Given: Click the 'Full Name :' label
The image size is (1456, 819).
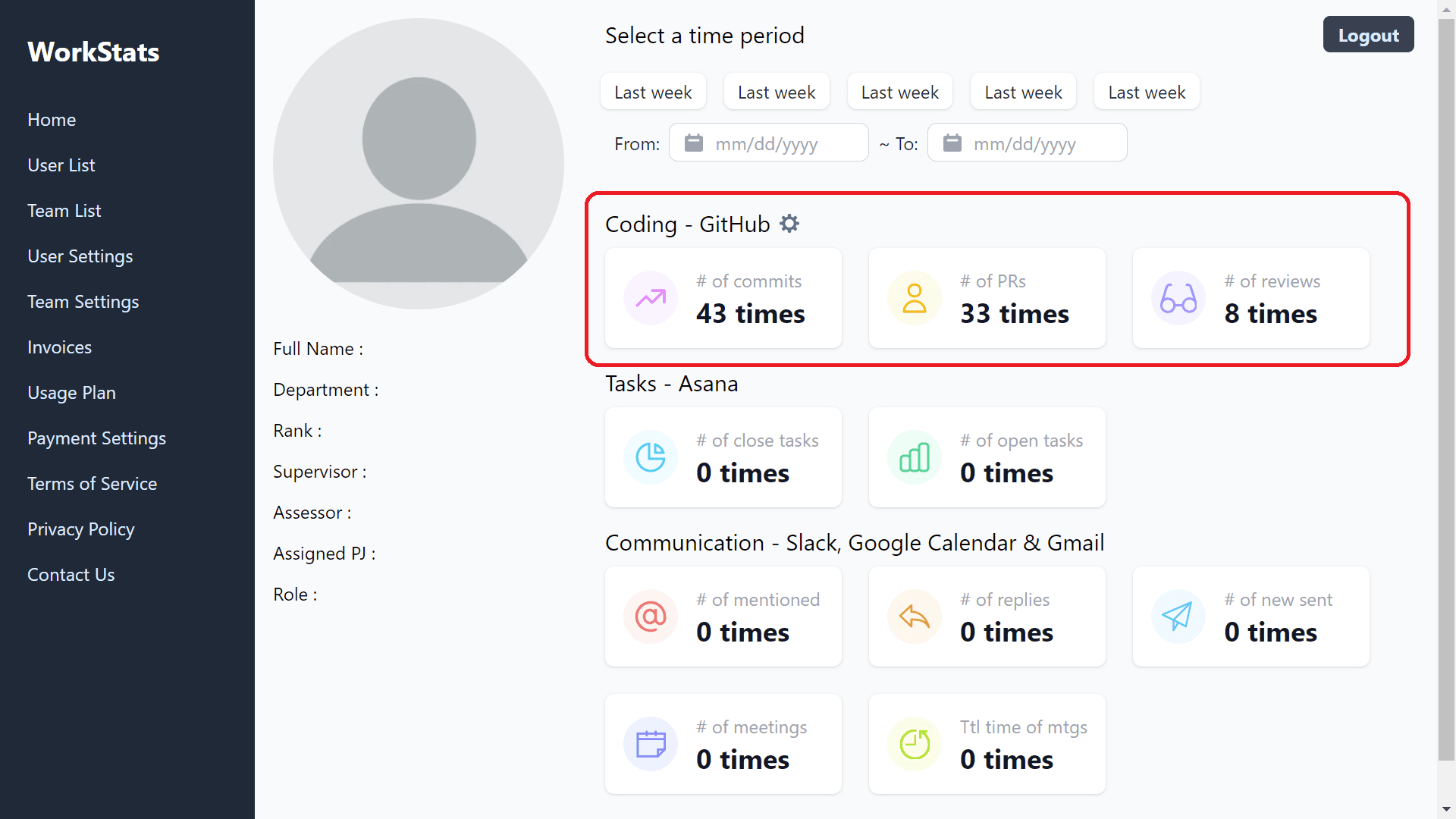Looking at the screenshot, I should [318, 349].
